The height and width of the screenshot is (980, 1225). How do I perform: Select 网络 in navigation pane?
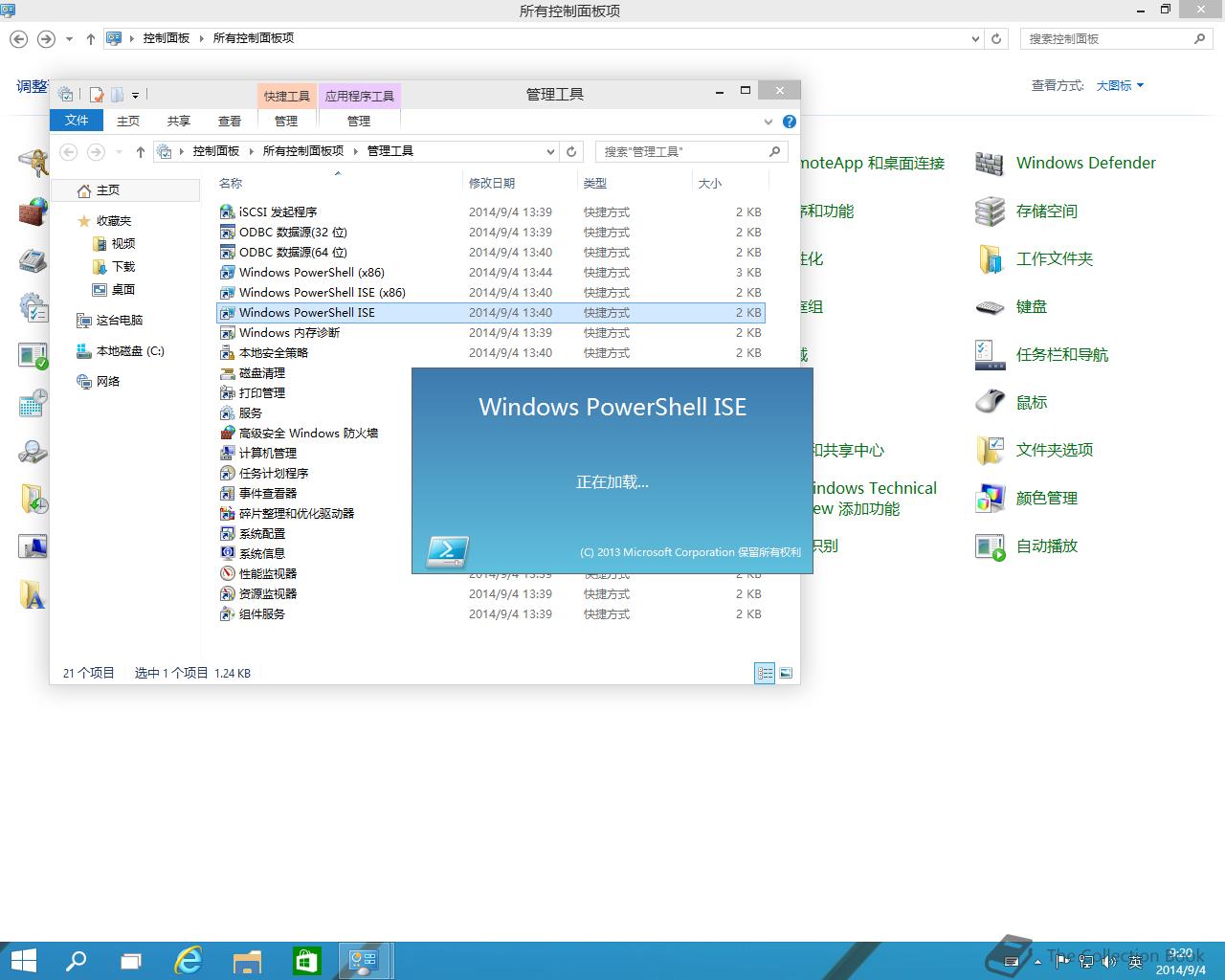point(99,381)
